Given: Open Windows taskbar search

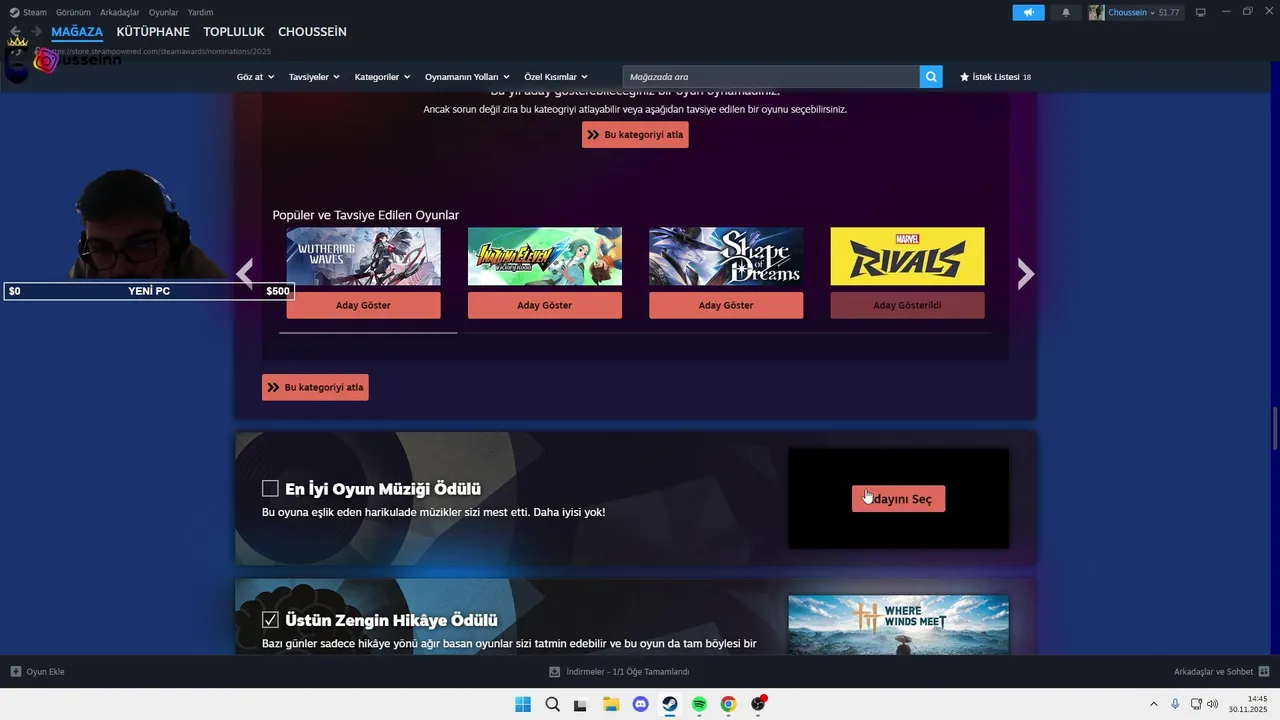Looking at the screenshot, I should [552, 704].
